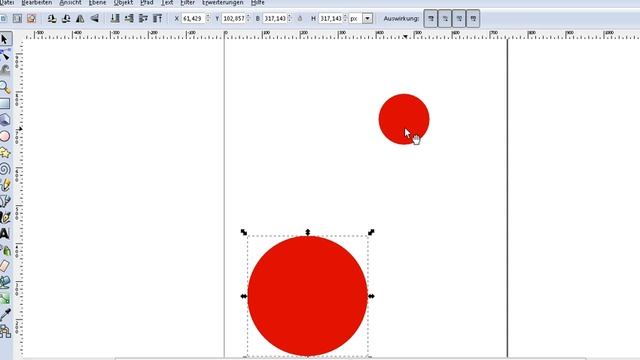Select the Connector tool
The image size is (640, 360).
(x=5, y=331)
